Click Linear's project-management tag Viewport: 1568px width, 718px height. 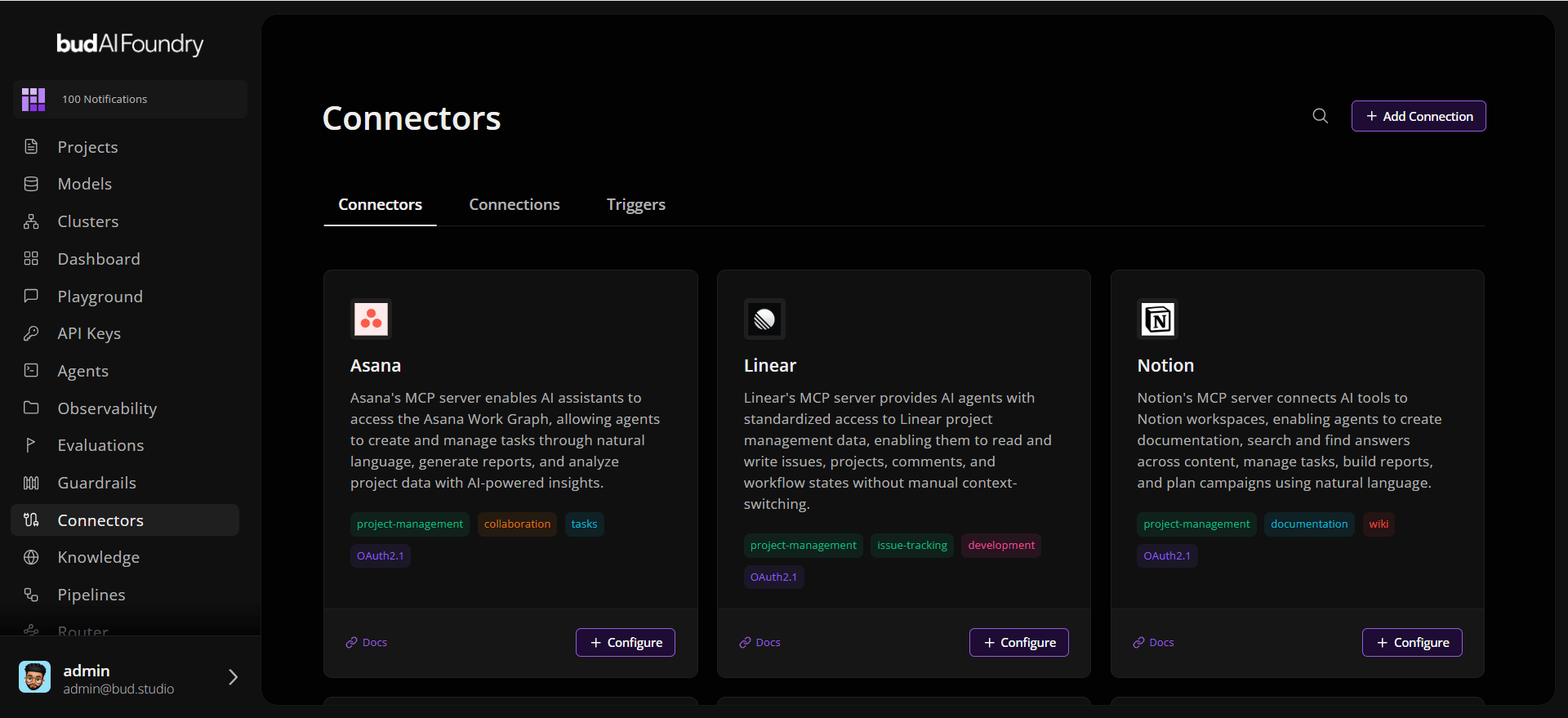[x=804, y=545]
